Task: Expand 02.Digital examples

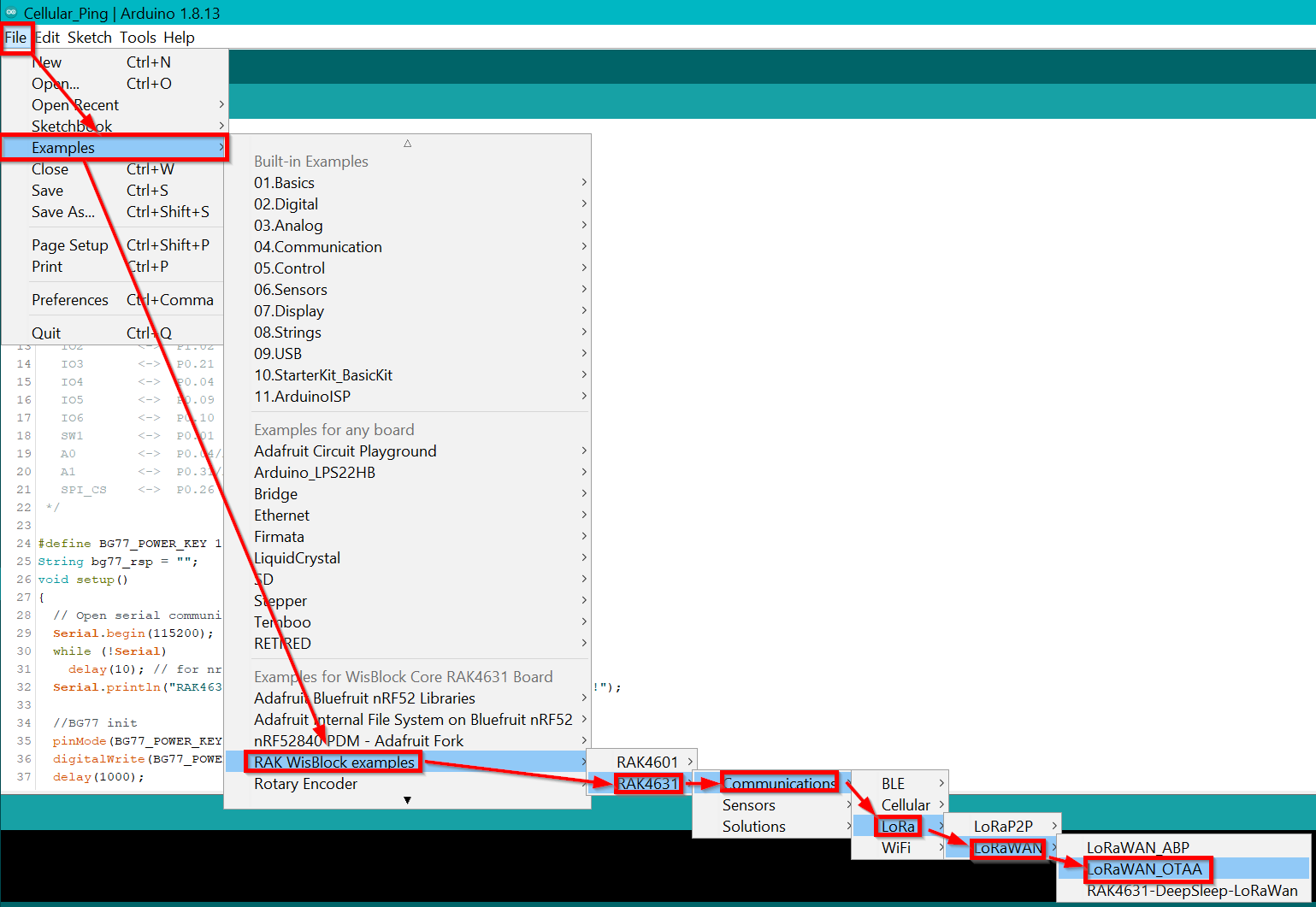Action: pos(408,204)
